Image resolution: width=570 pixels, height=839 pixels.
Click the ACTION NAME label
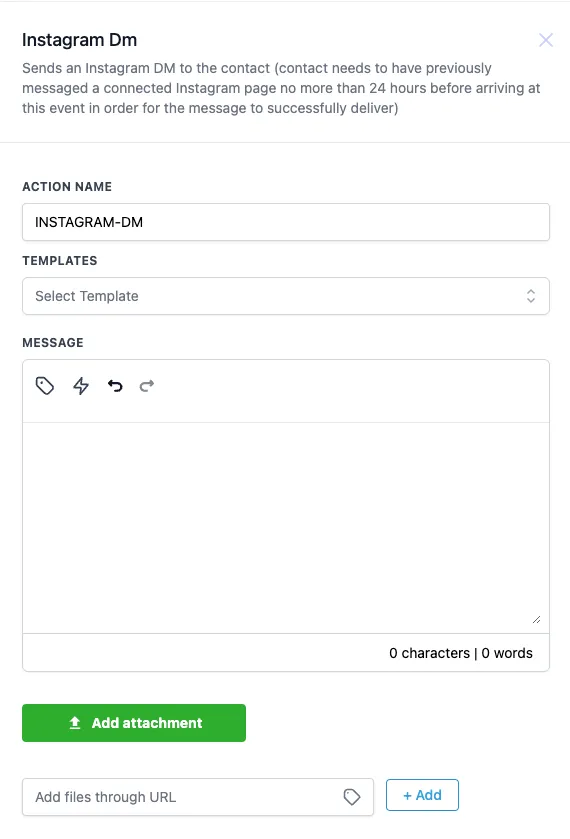[x=67, y=187]
